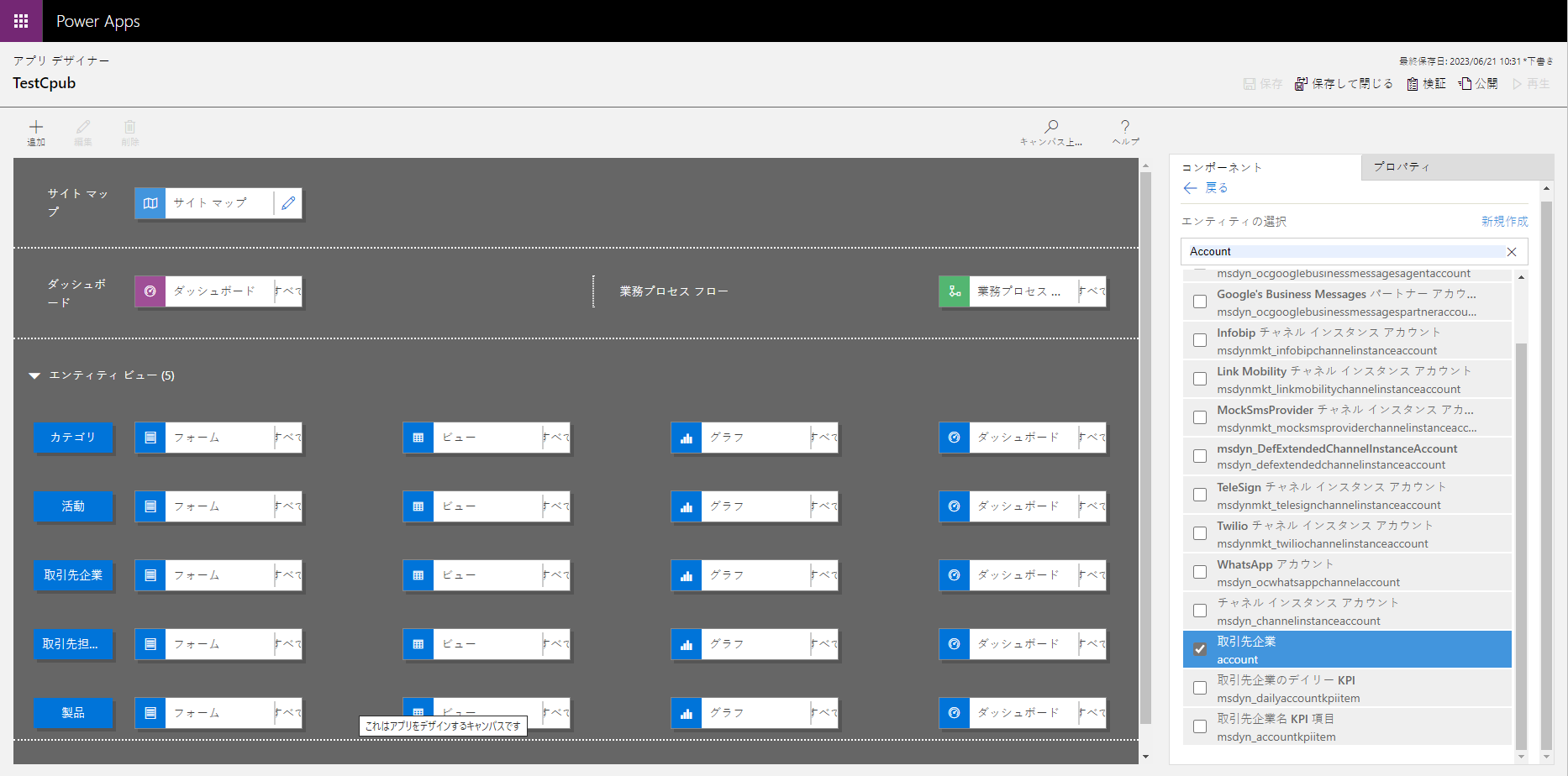Collapse the エンティティ ビュー section
Image resolution: width=1568 pixels, height=776 pixels.
pos(34,375)
